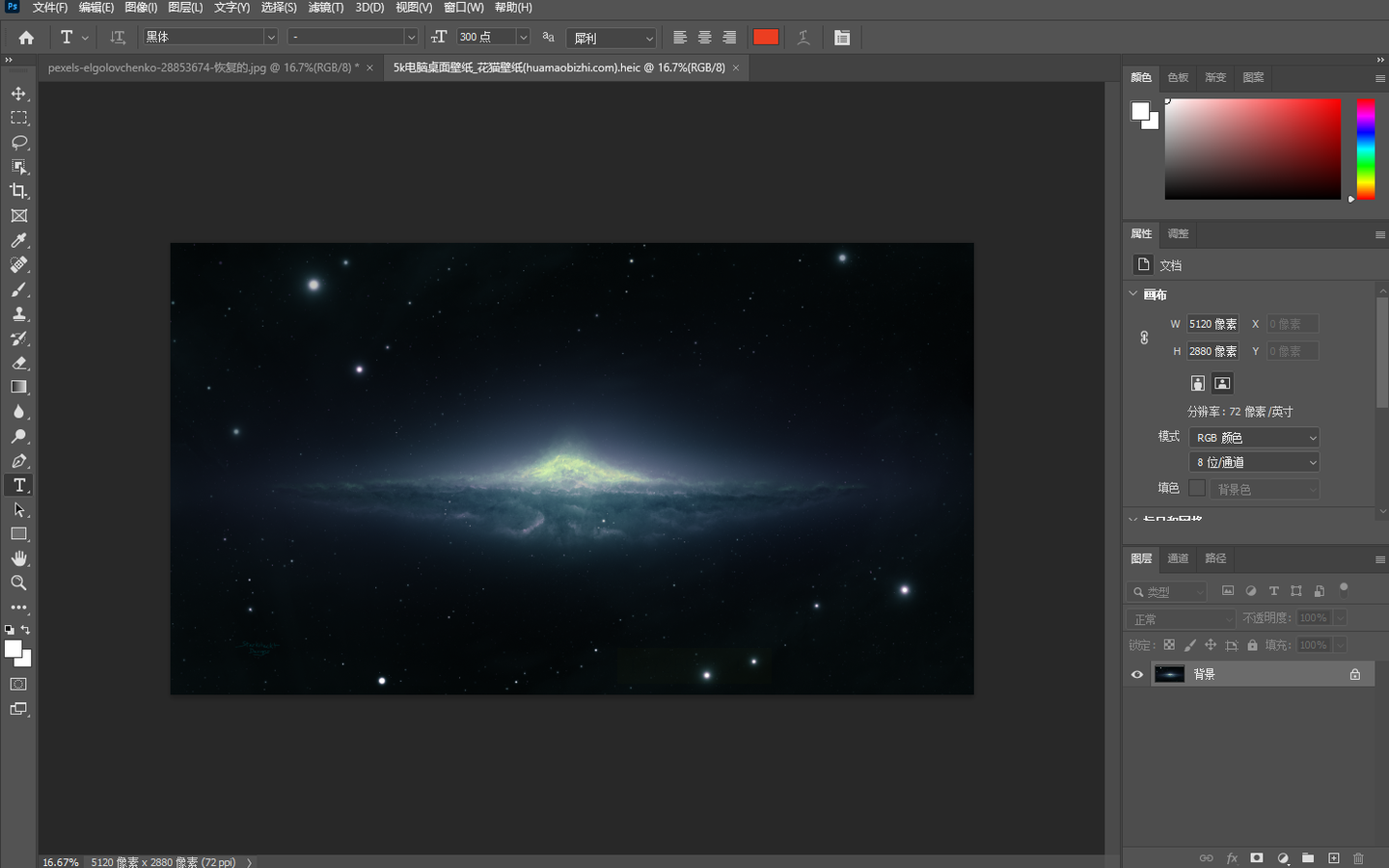Activate the Zoom tool
This screenshot has height=868, width=1389.
[18, 583]
